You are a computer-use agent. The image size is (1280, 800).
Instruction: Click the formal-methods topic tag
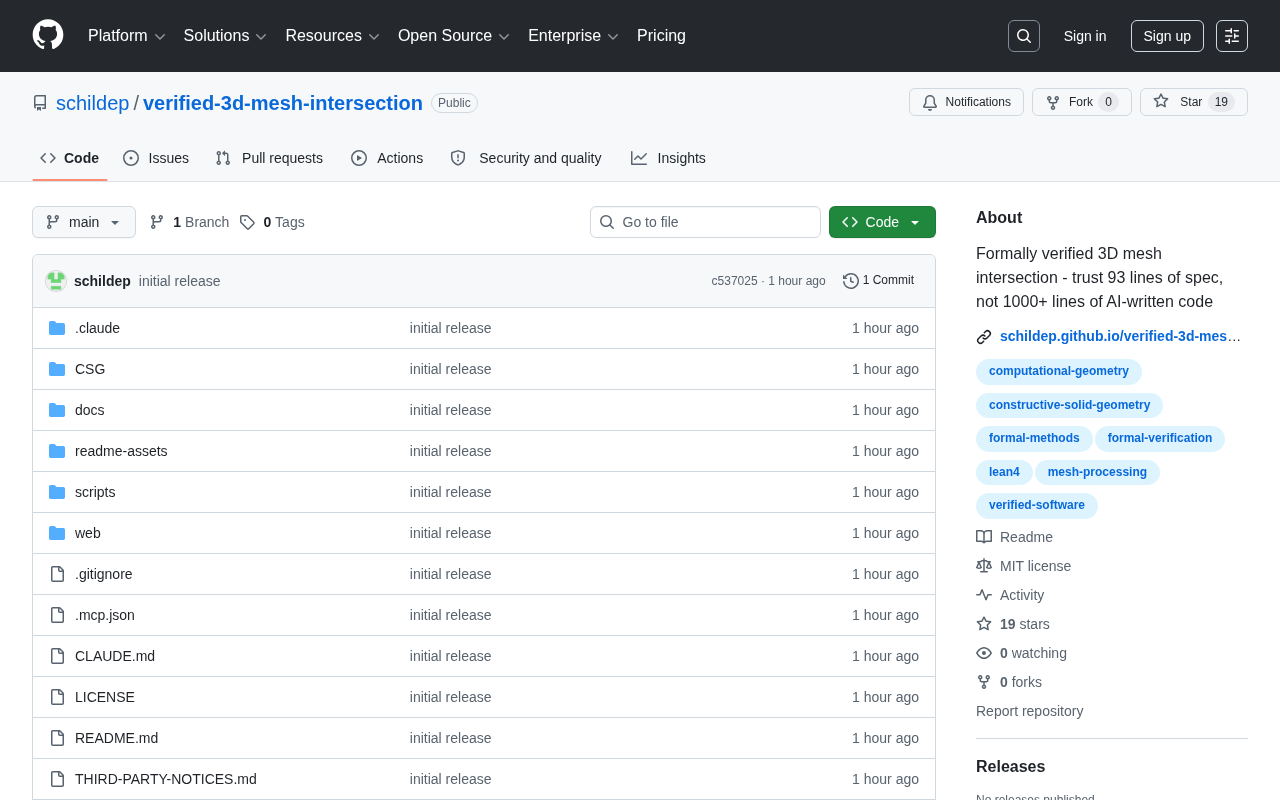tap(1034, 439)
